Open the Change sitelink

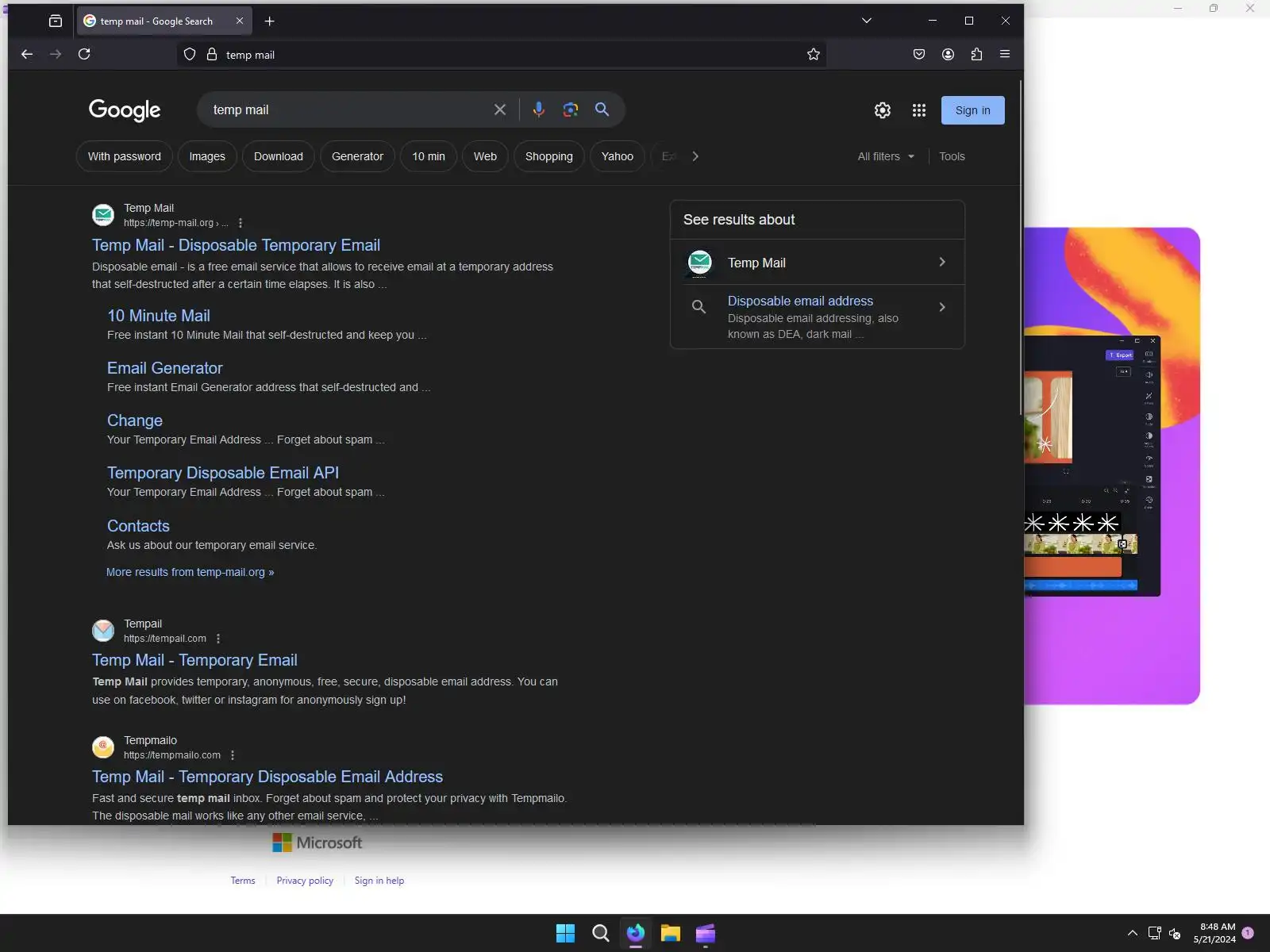[135, 420]
